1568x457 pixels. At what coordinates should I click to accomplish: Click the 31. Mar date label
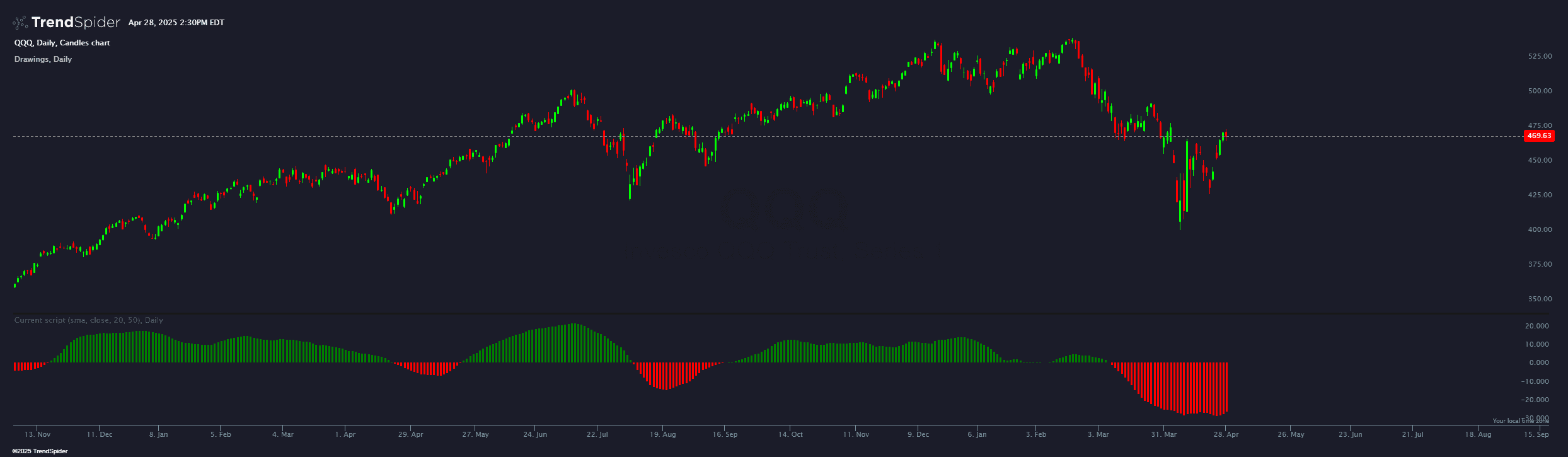[x=1164, y=434]
